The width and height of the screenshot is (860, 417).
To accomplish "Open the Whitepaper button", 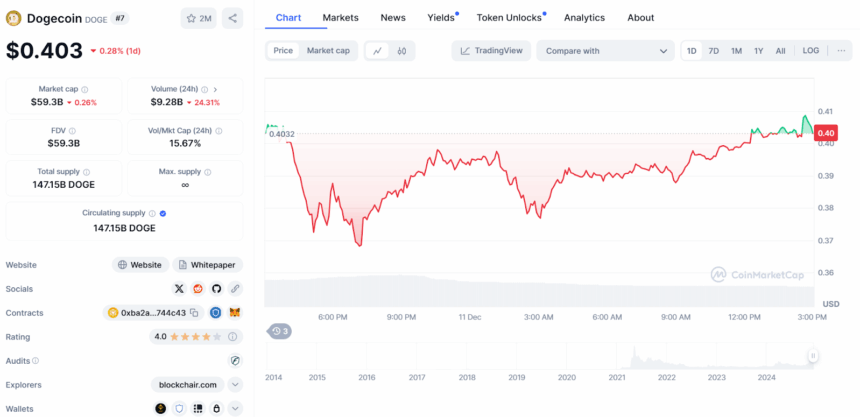I will click(x=208, y=264).
